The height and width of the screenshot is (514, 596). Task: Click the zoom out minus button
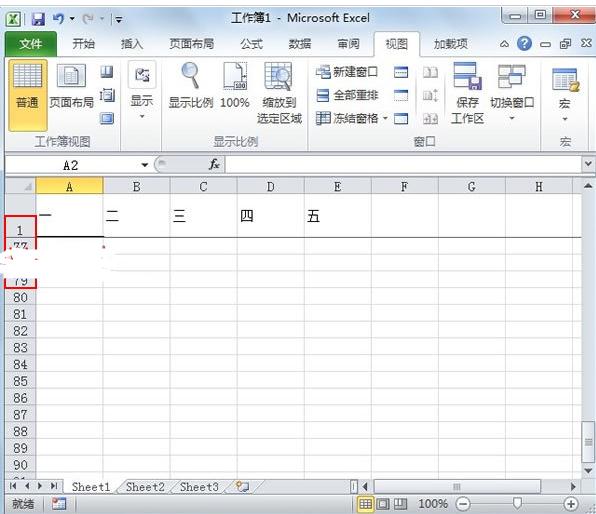(x=463, y=504)
